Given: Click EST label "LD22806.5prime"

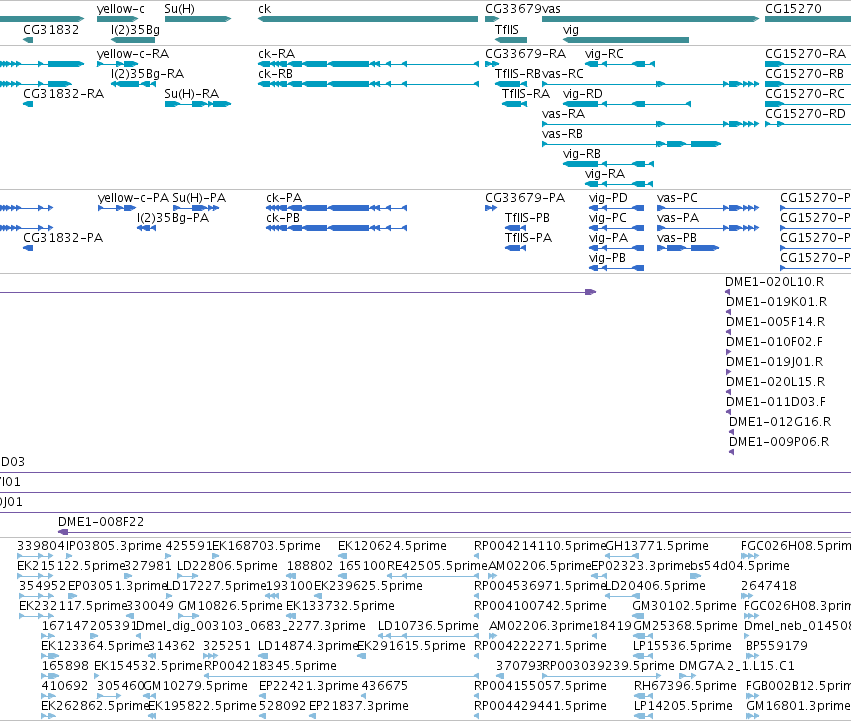Looking at the screenshot, I should coord(227,566).
